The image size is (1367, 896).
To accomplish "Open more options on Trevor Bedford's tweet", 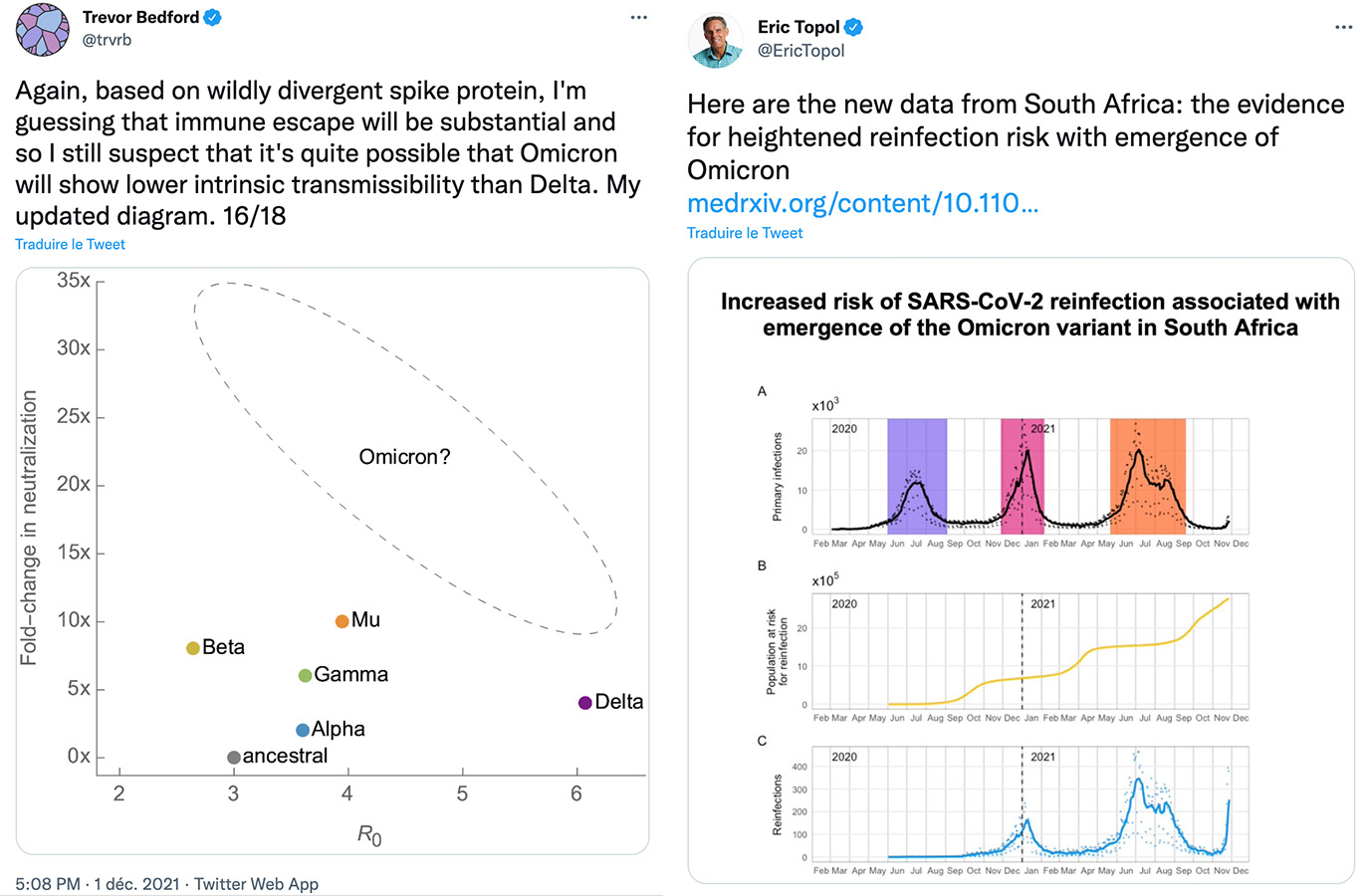I will (x=638, y=18).
